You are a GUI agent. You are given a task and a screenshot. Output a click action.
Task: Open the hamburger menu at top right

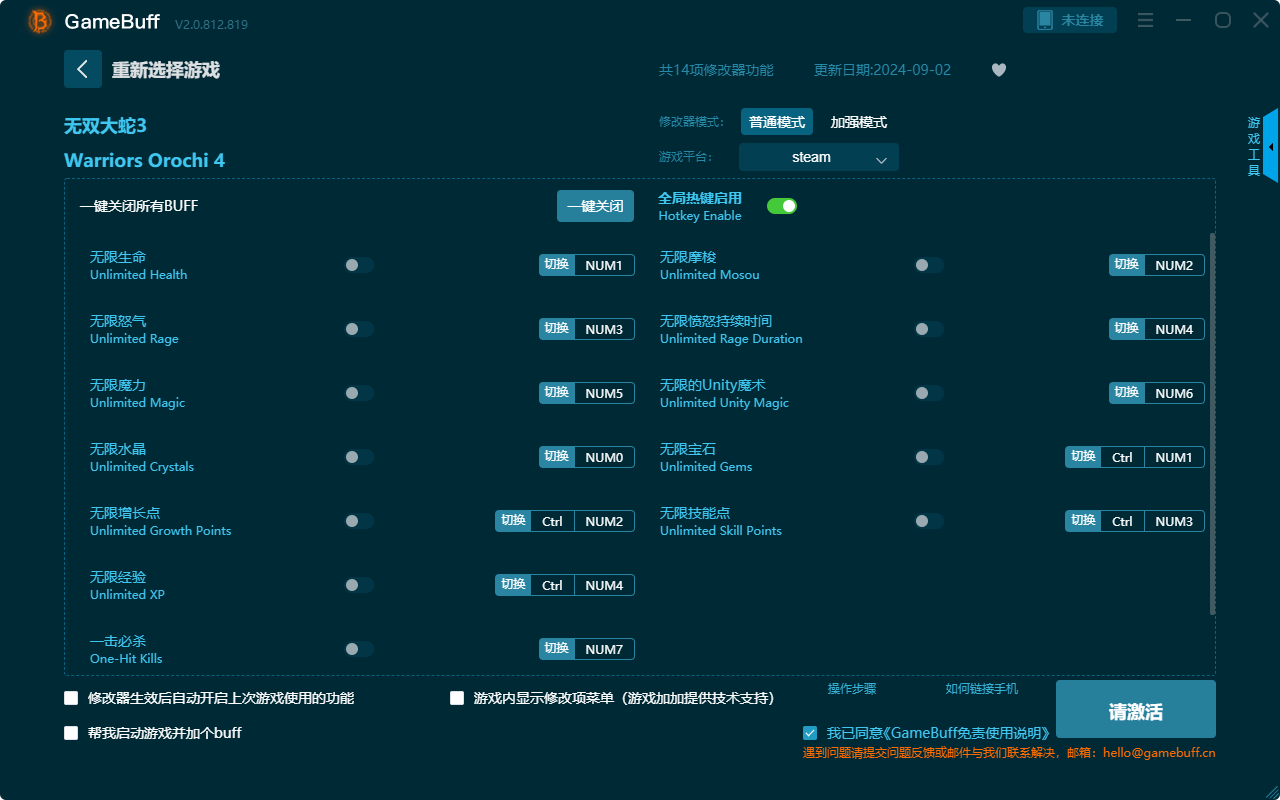1144,20
